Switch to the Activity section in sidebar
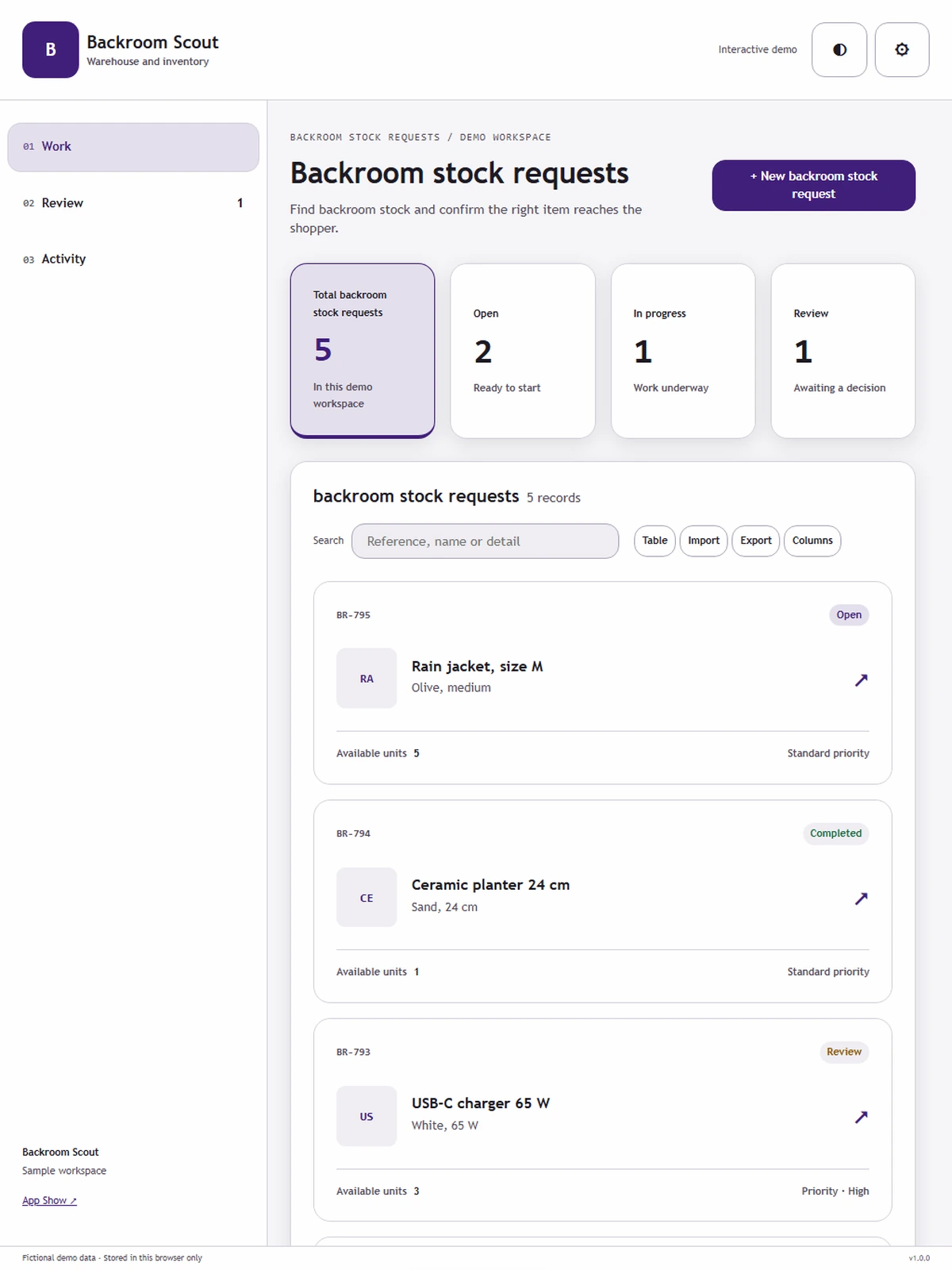 coord(133,259)
